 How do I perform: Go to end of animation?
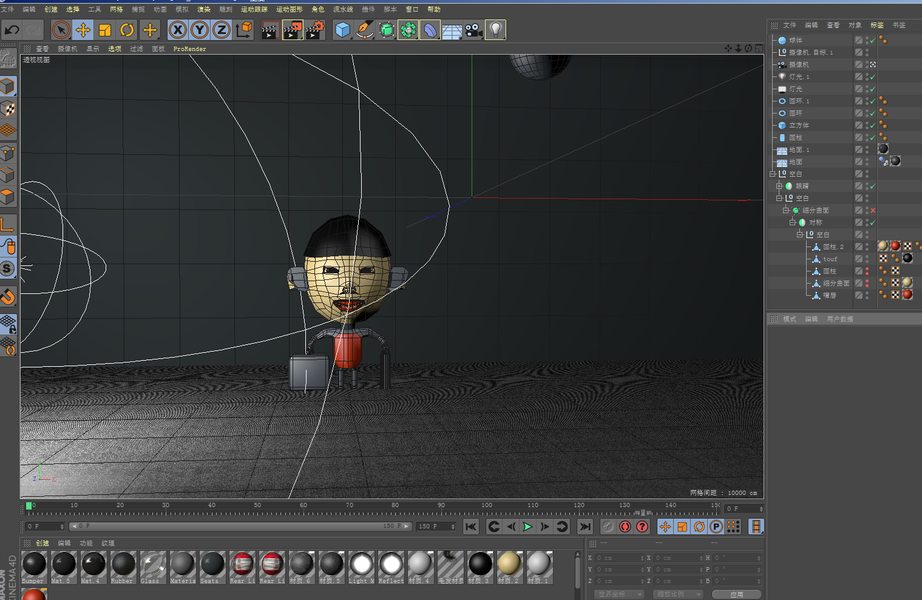(584, 526)
